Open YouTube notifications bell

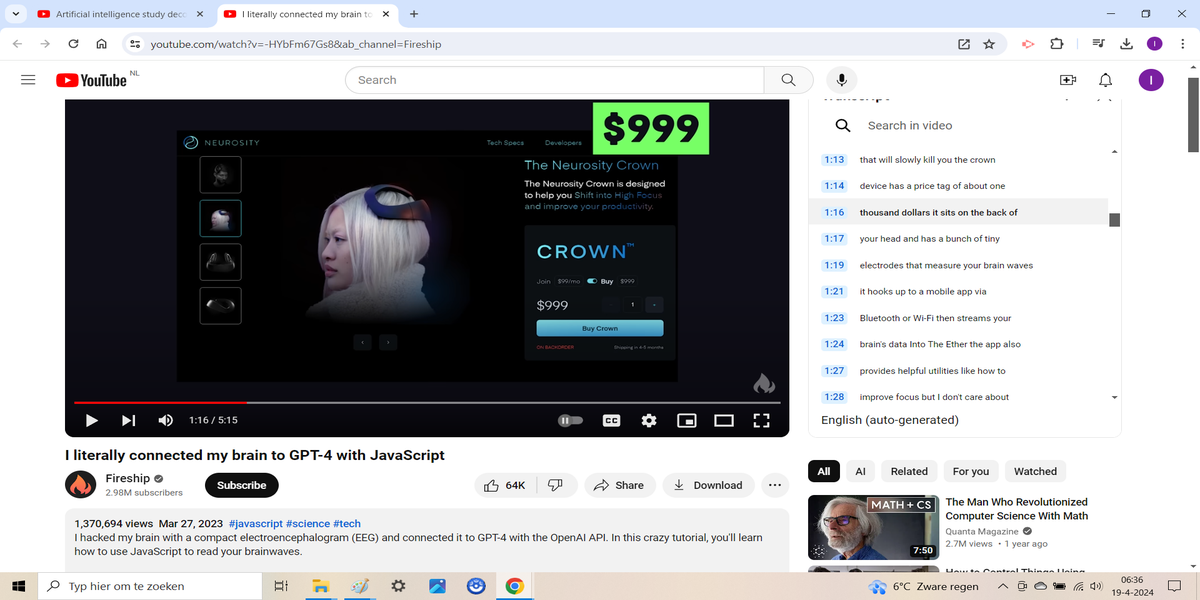coord(1105,80)
